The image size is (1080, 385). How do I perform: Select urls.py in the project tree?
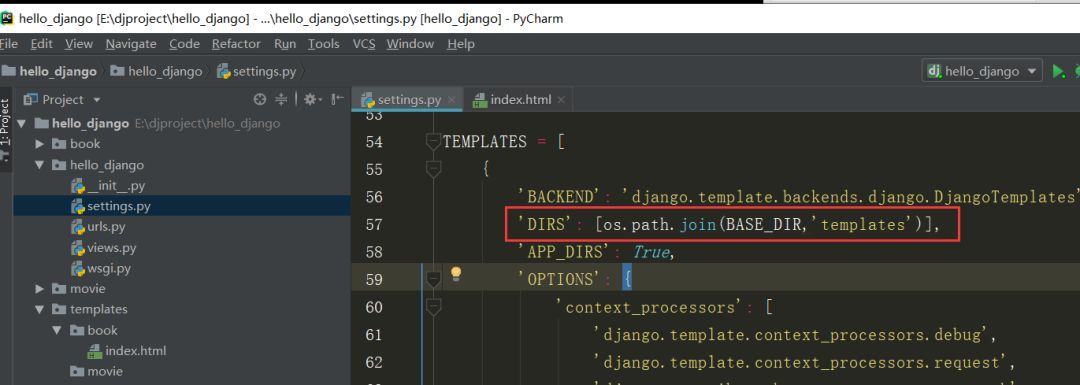106,227
